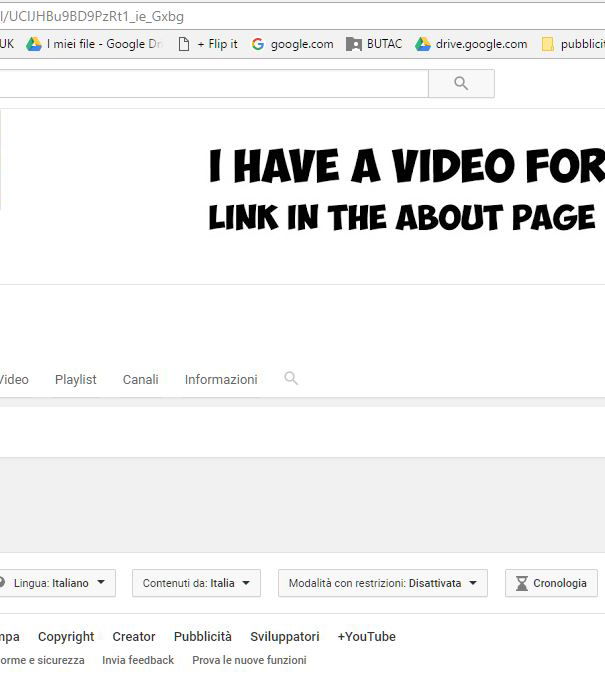
Task: Click in the YouTube search input field
Action: pos(210,84)
